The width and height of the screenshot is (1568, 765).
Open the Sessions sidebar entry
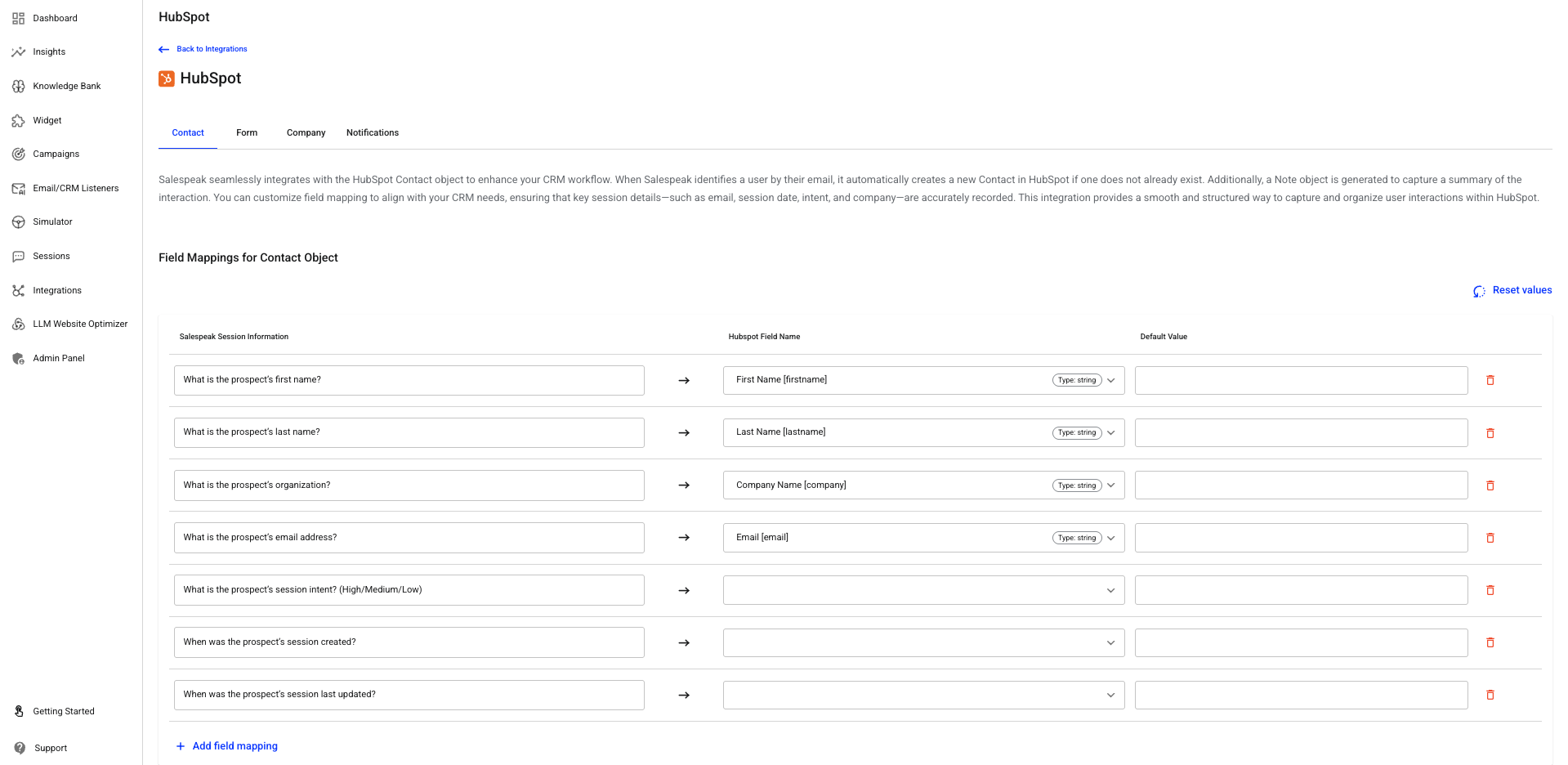pyautogui.click(x=51, y=256)
